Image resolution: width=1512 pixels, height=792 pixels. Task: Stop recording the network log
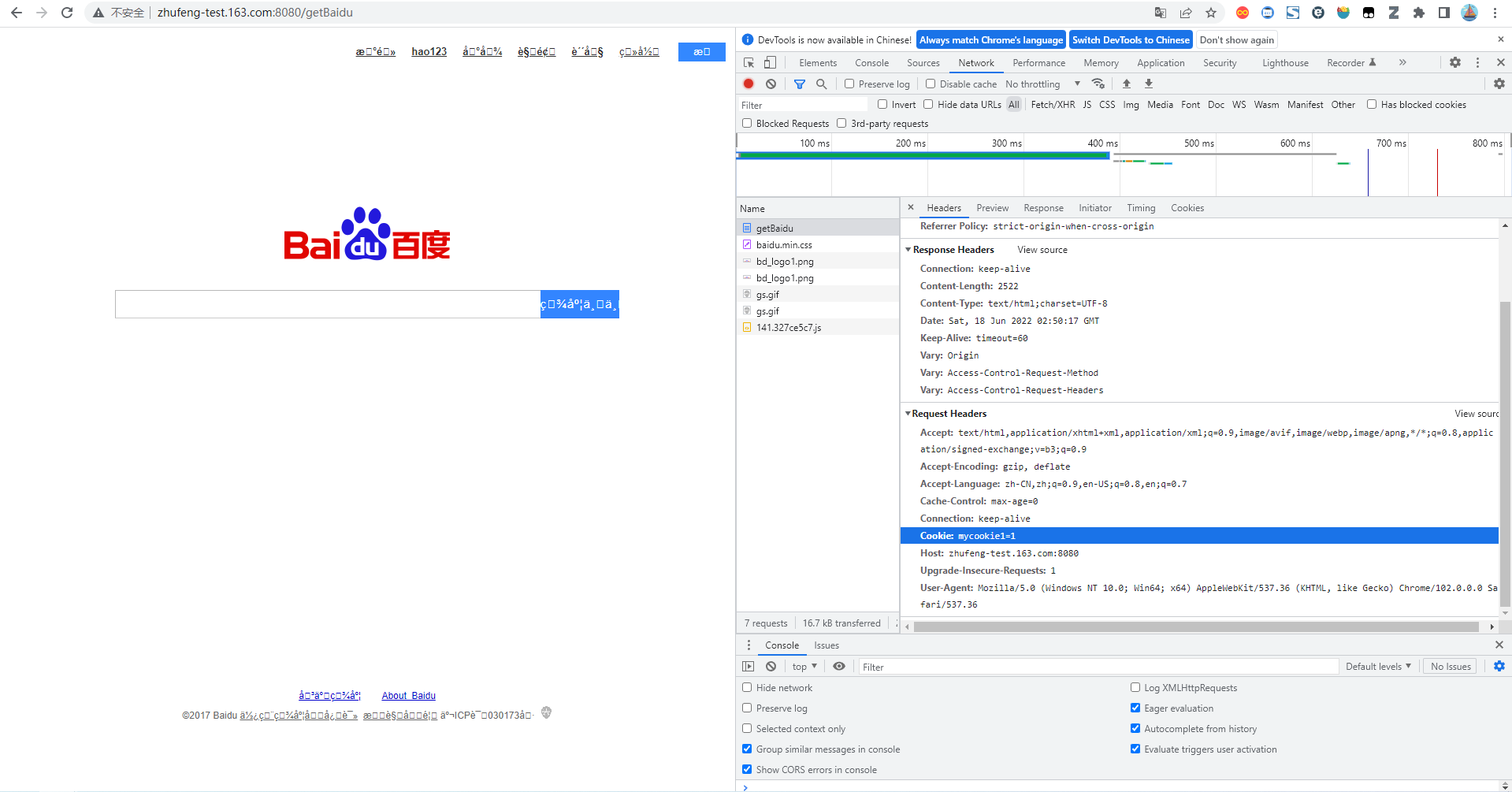tap(749, 84)
